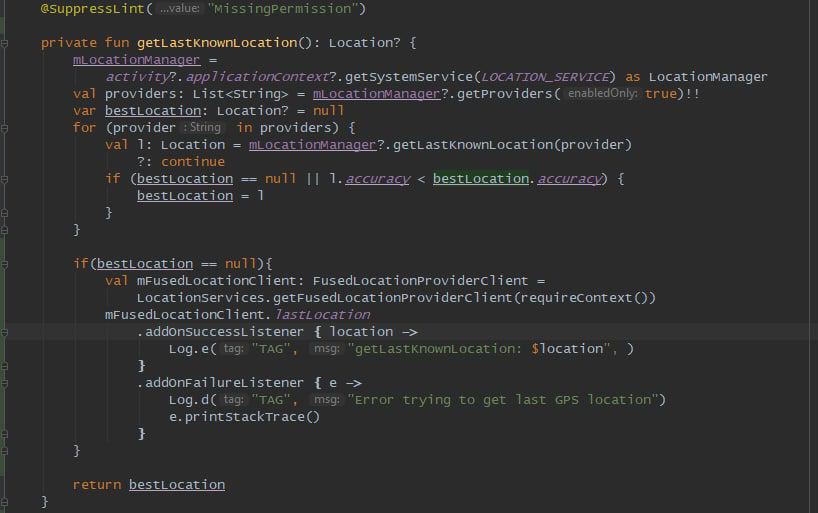818x513 pixels.
Task: Click the enabledOnly: parameter hint
Action: coord(602,93)
